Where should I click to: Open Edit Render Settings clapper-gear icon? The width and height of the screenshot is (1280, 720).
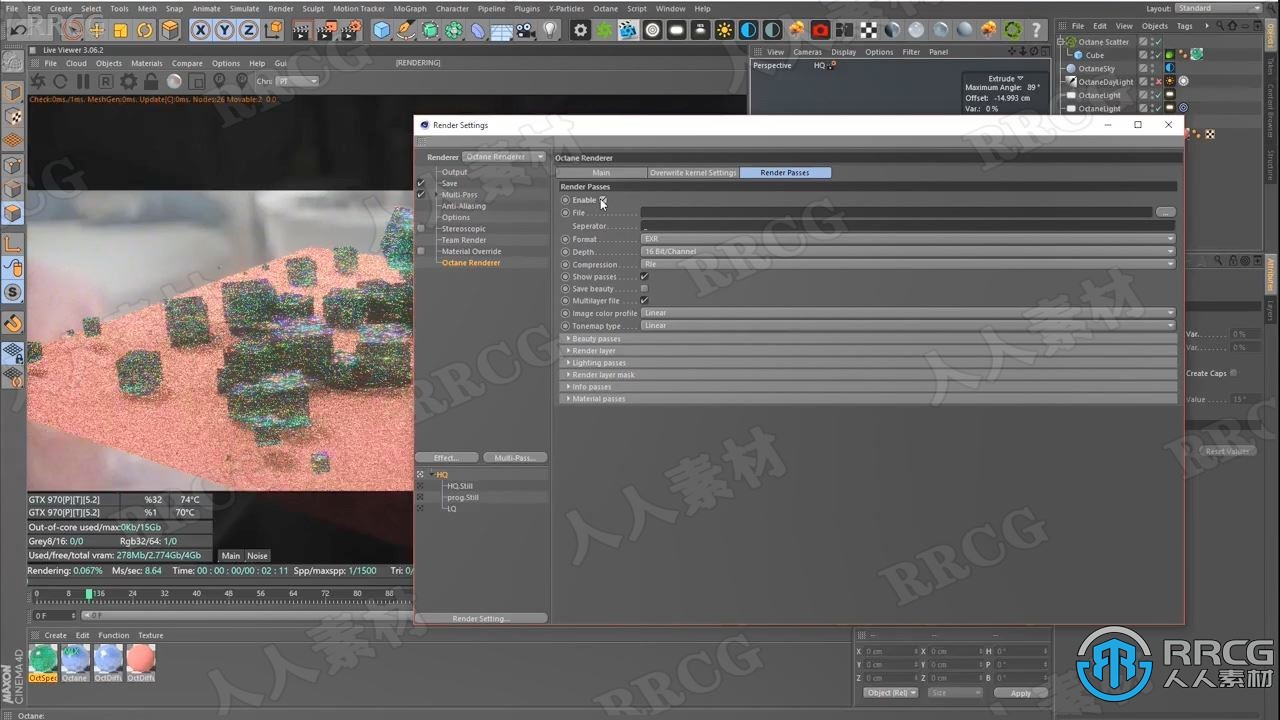pos(350,30)
